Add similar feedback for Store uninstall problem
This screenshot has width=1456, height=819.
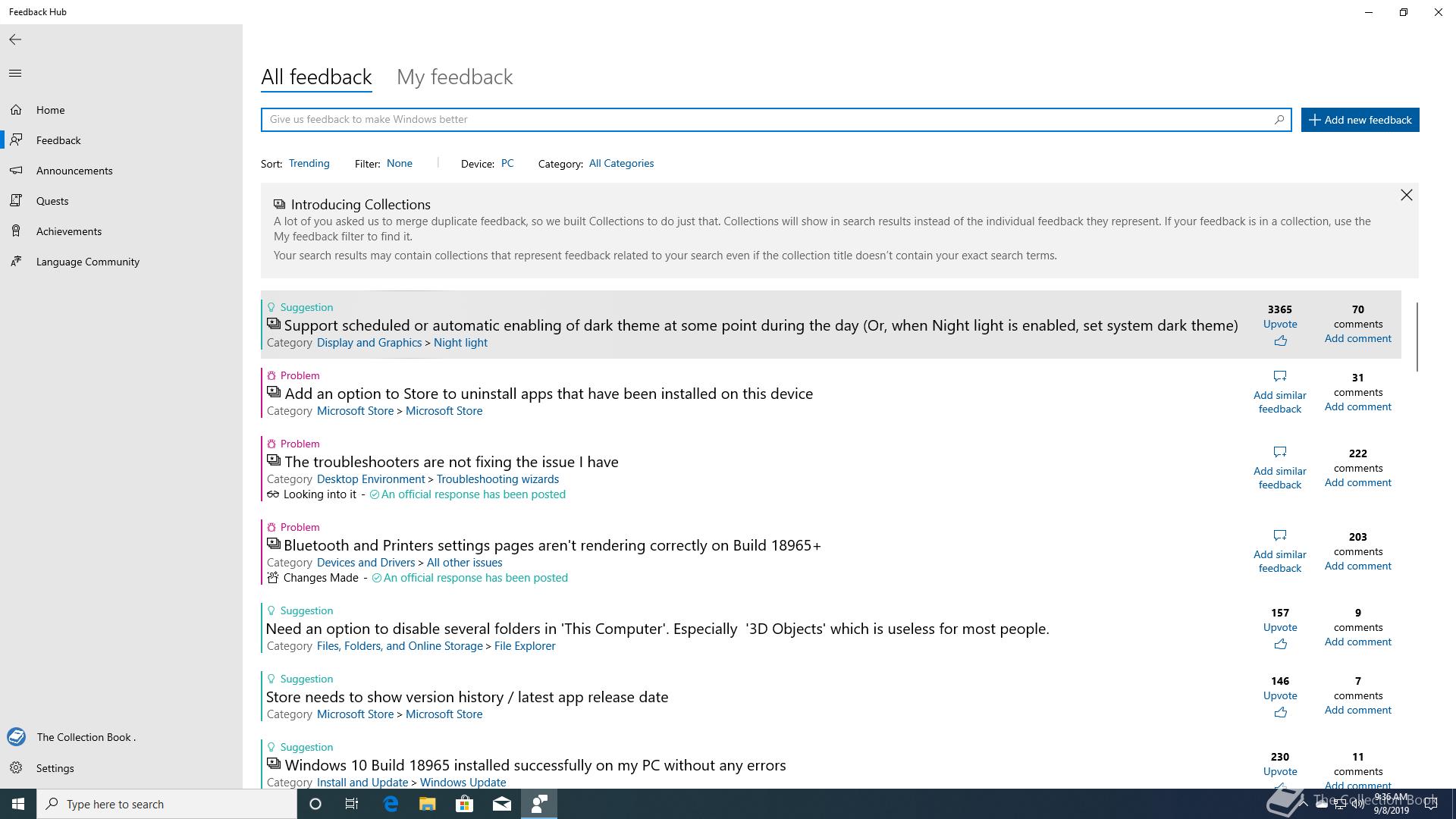pyautogui.click(x=1280, y=393)
